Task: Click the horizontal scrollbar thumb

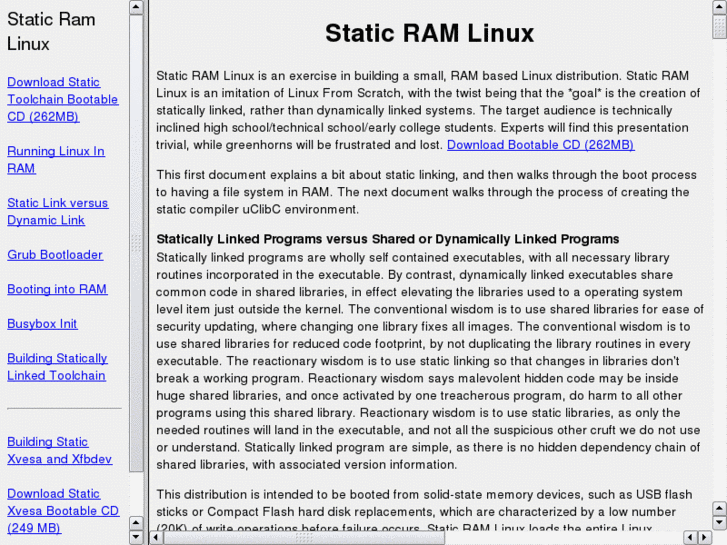Action: click(x=304, y=537)
